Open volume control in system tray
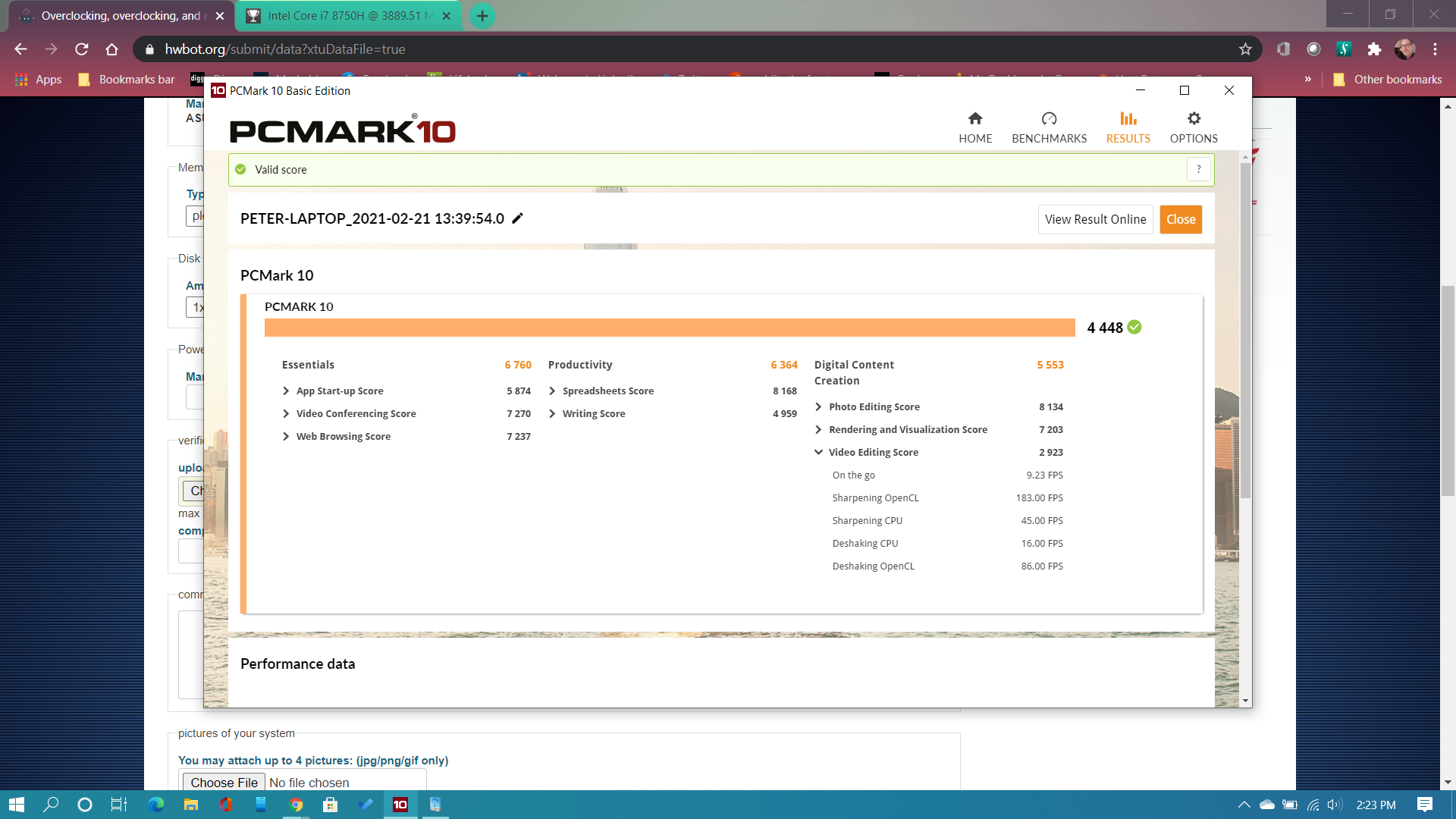This screenshot has width=1456, height=819. (1335, 805)
